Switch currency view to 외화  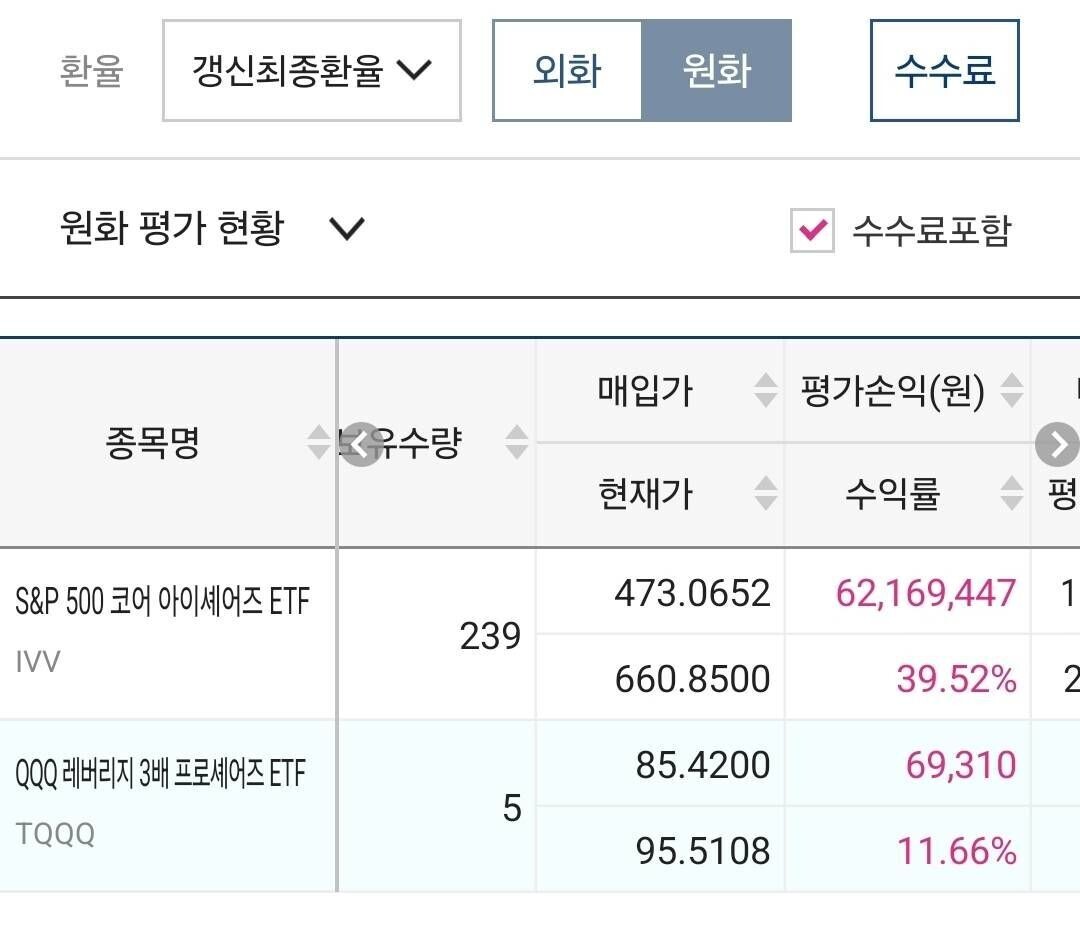(567, 70)
